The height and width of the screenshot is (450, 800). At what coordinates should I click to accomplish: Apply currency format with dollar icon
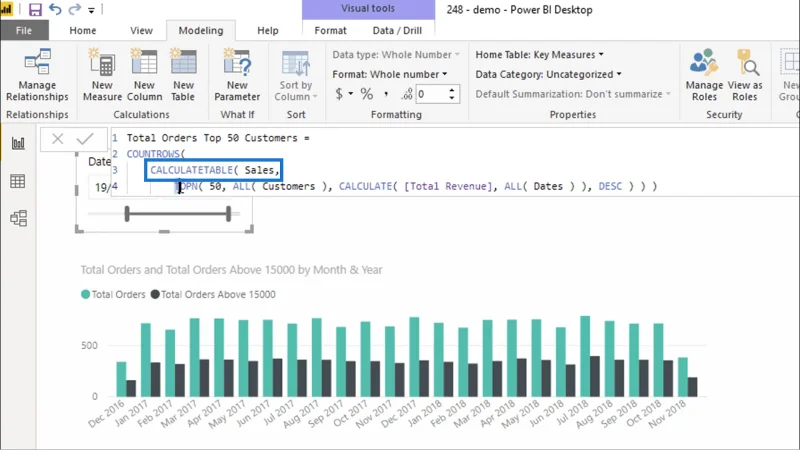click(339, 94)
